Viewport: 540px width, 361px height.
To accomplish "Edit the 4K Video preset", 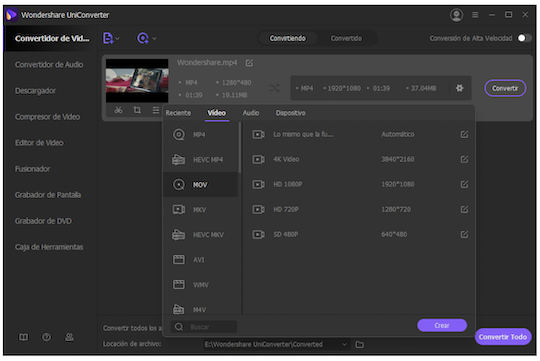I will point(464,159).
